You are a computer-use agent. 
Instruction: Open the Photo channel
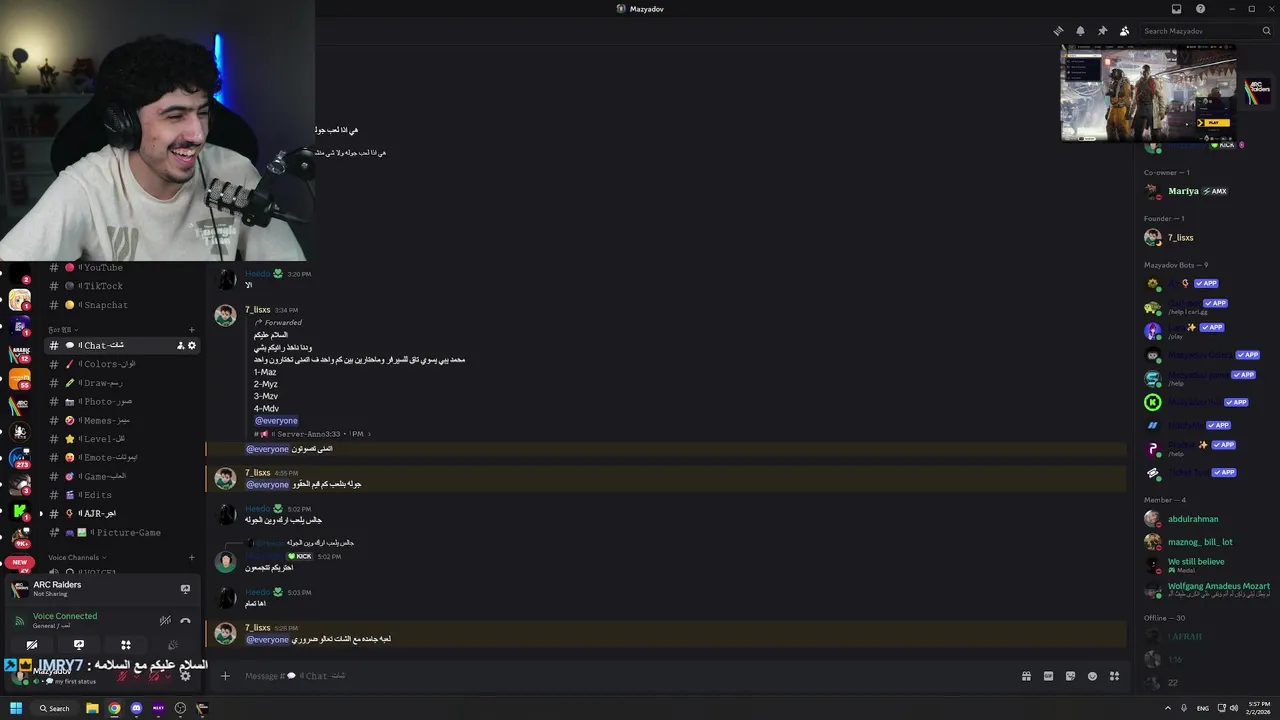[x=122, y=401]
